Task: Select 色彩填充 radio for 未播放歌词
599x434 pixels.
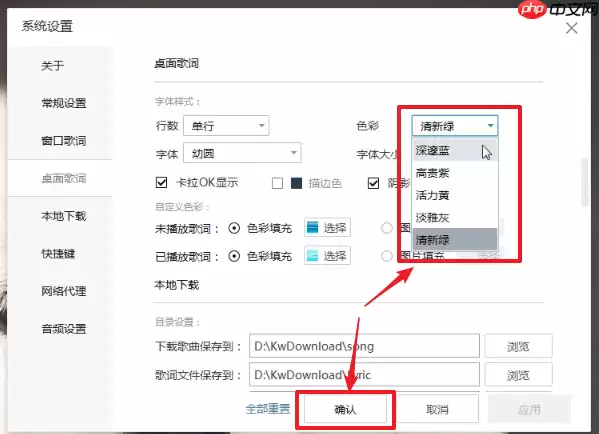Action: coord(234,228)
